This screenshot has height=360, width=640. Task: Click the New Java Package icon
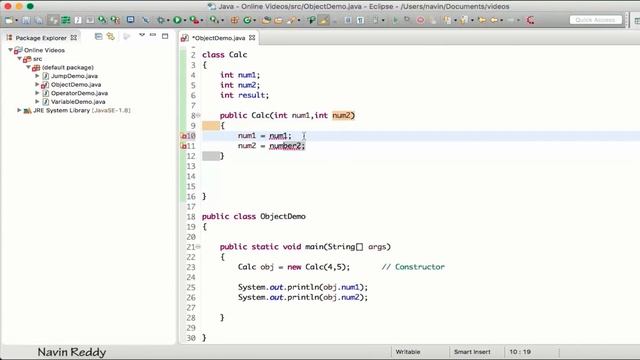[x=235, y=20]
